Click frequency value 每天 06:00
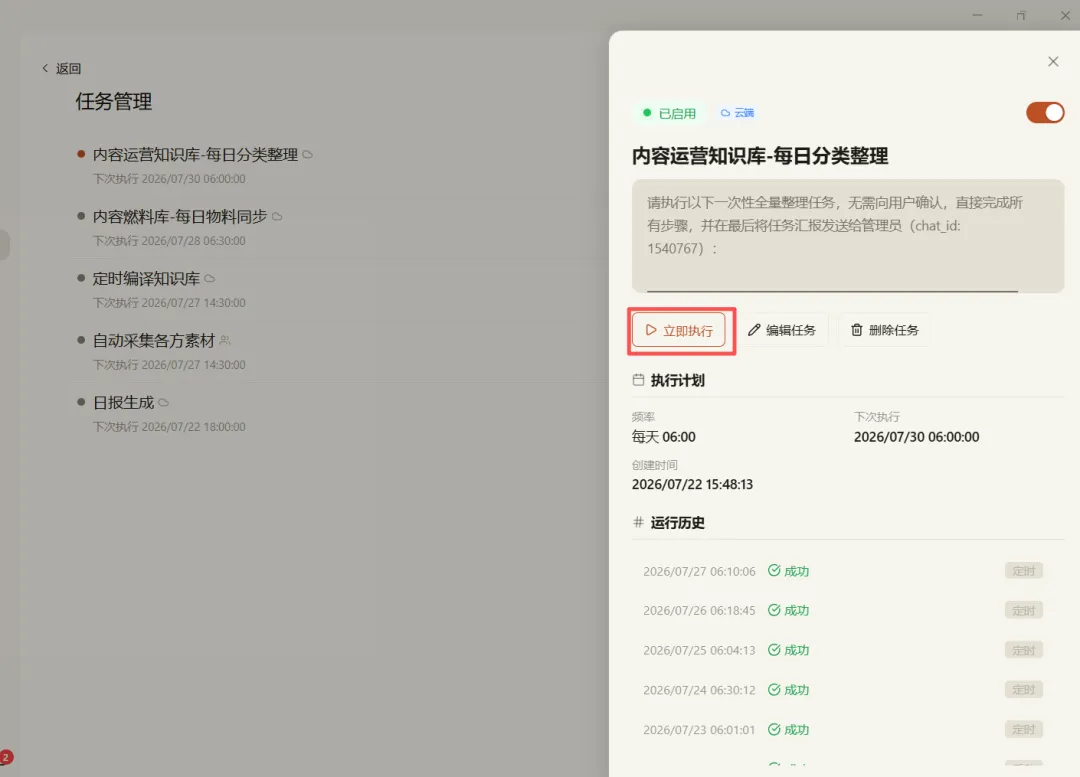Screen dimensions: 1080x777 [x=663, y=437]
